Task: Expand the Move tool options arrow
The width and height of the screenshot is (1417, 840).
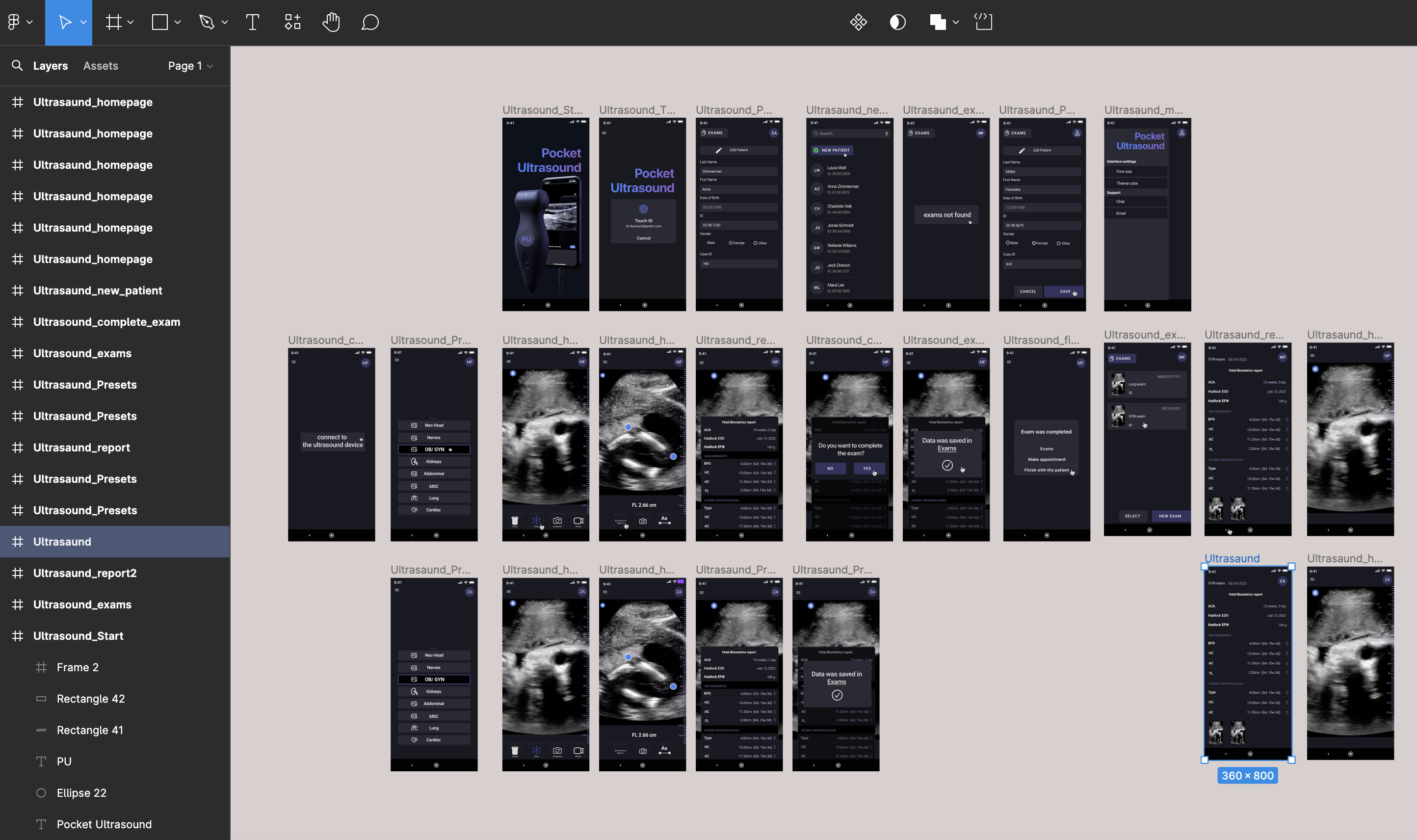Action: click(84, 23)
